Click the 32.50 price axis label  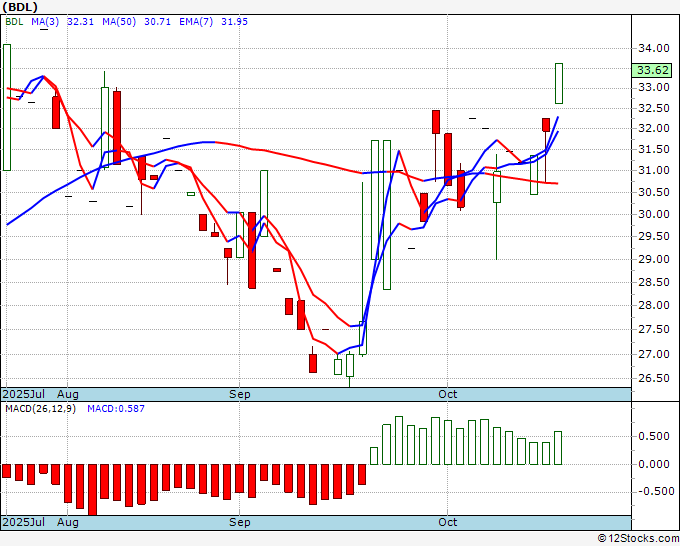click(x=654, y=108)
